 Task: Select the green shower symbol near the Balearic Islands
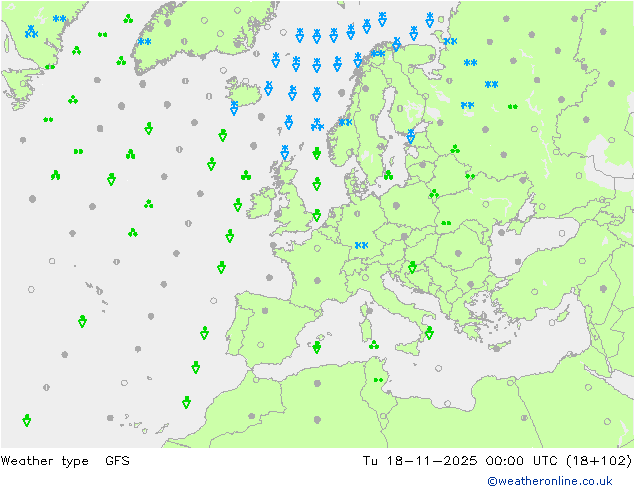pyautogui.click(x=317, y=347)
